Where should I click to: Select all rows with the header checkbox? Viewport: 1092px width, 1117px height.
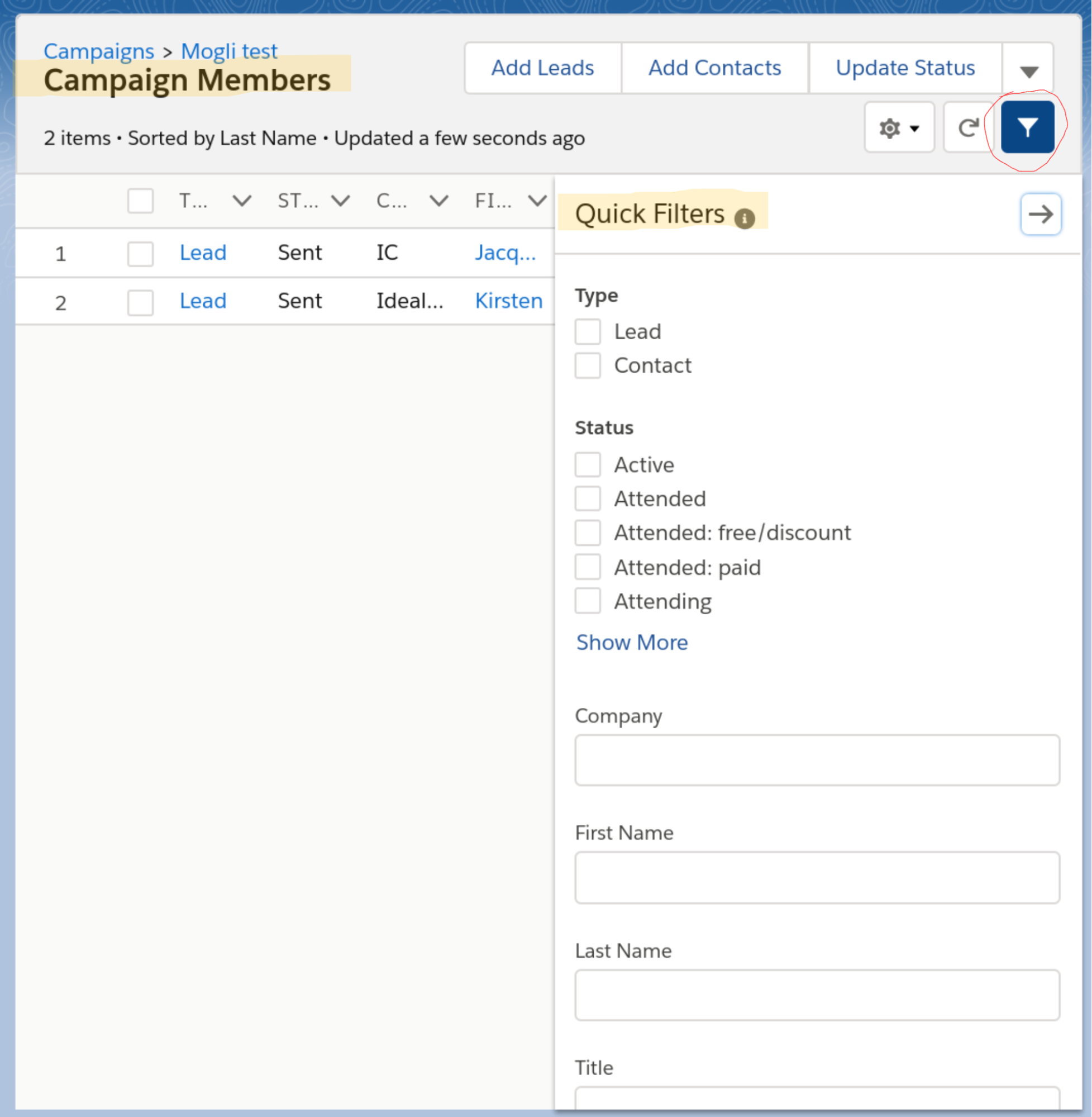pyautogui.click(x=140, y=201)
